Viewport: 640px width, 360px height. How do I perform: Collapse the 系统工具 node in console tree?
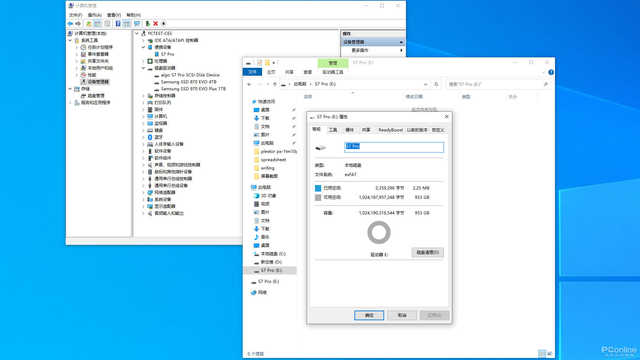70,40
